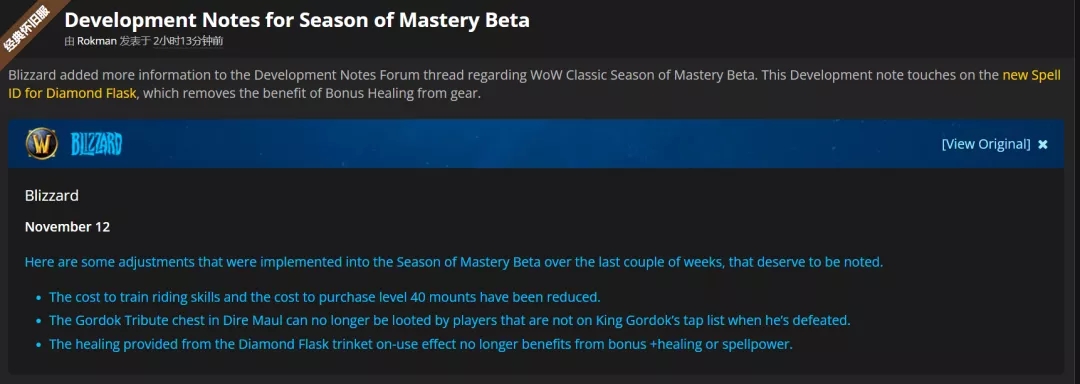Click the November 12 date heading
The height and width of the screenshot is (384, 1080).
click(68, 227)
